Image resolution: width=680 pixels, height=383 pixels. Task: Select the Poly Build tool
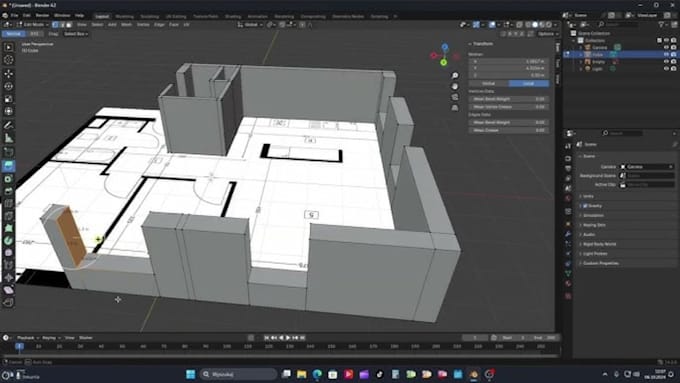9,228
